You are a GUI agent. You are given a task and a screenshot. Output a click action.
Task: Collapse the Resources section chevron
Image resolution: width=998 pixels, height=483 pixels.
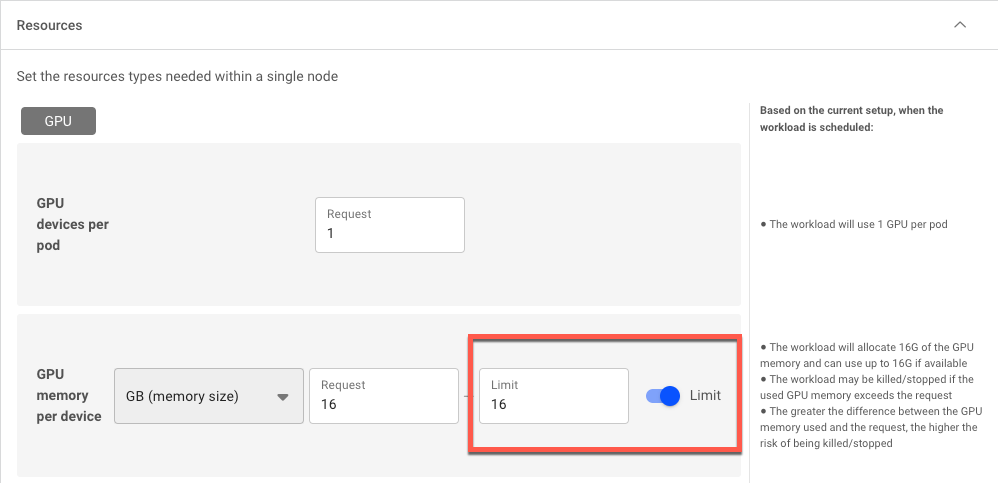click(960, 25)
